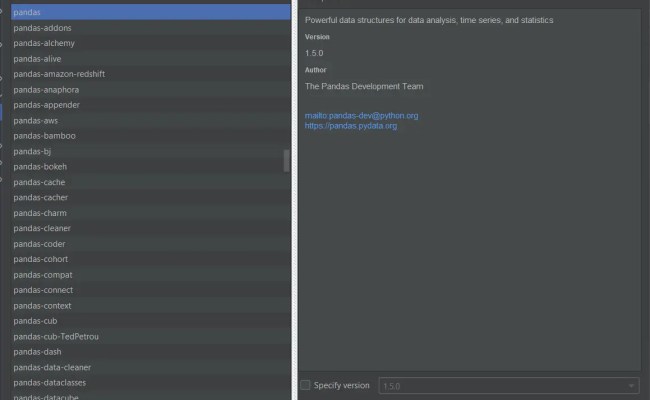Open the https://pandas.pydata.org link
This screenshot has height=400, width=650.
(x=351, y=126)
